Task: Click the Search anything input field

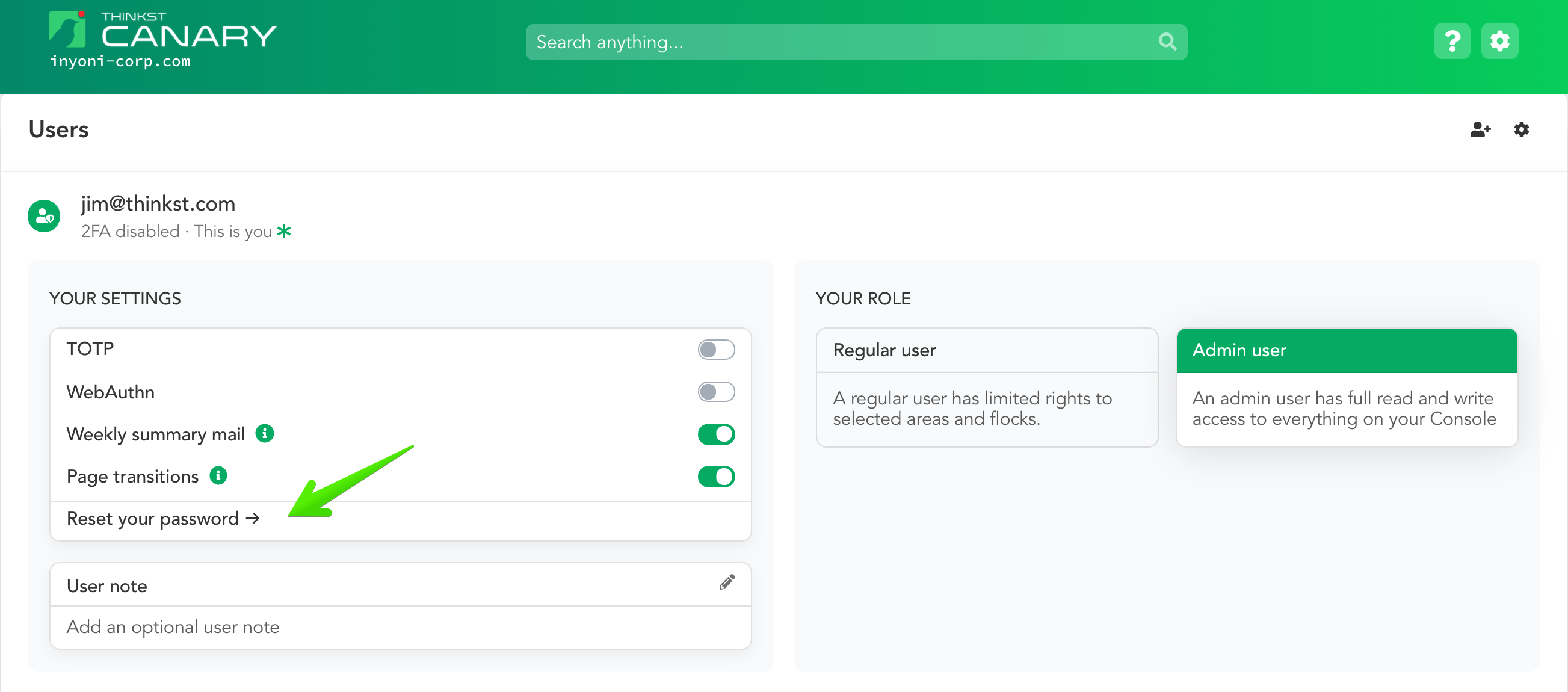Action: tap(856, 42)
